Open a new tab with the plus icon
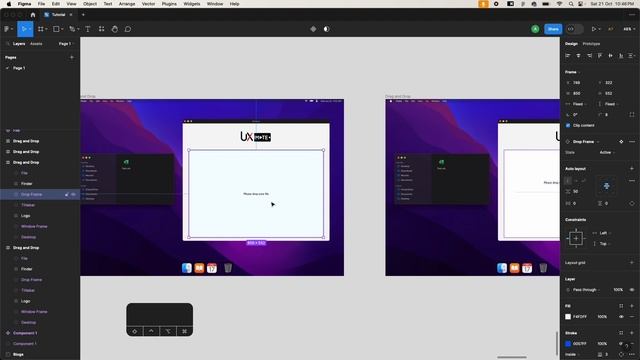Viewport: 640px width, 360px height. tap(83, 15)
